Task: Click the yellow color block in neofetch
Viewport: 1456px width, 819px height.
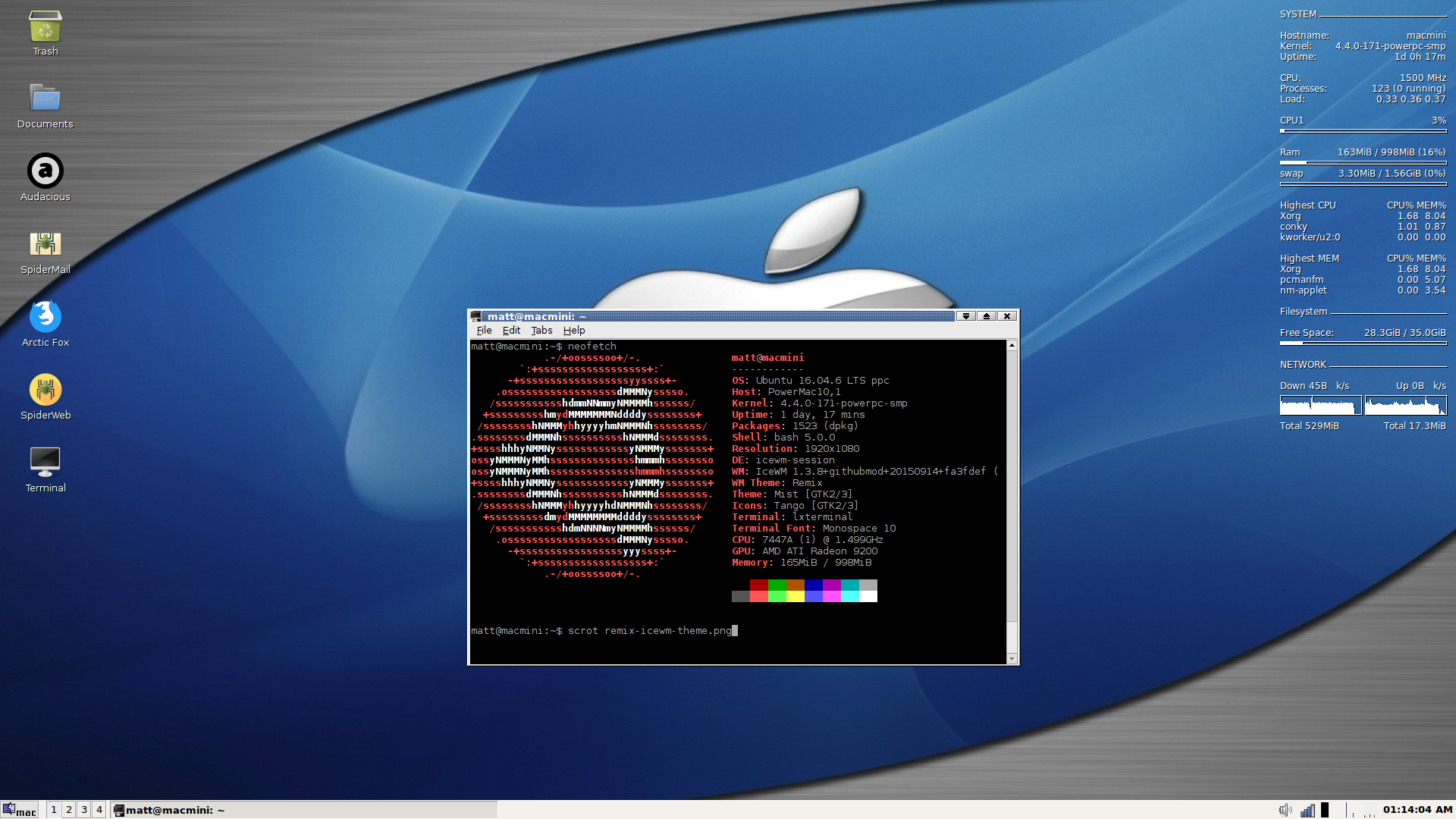Action: click(795, 596)
